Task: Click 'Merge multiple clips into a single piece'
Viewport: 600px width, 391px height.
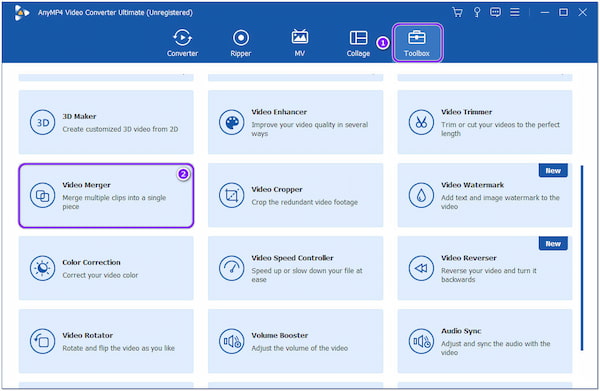Action: click(x=114, y=202)
